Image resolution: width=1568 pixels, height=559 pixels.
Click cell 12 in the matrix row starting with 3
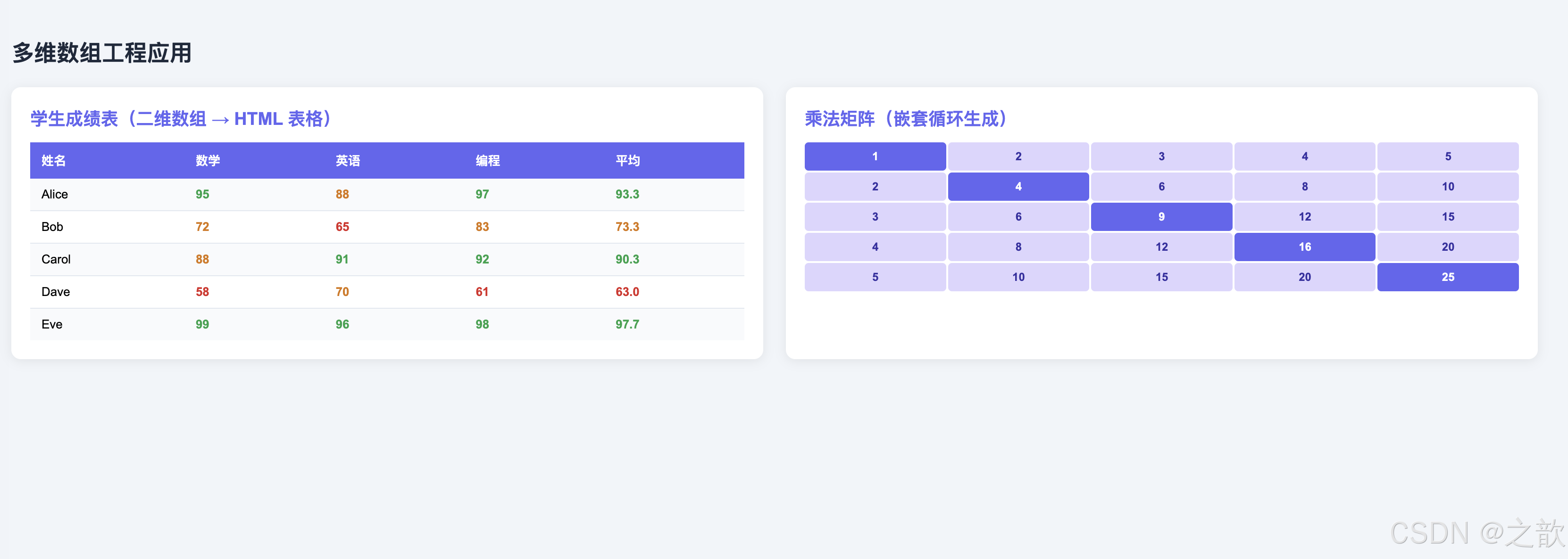pyautogui.click(x=1305, y=216)
